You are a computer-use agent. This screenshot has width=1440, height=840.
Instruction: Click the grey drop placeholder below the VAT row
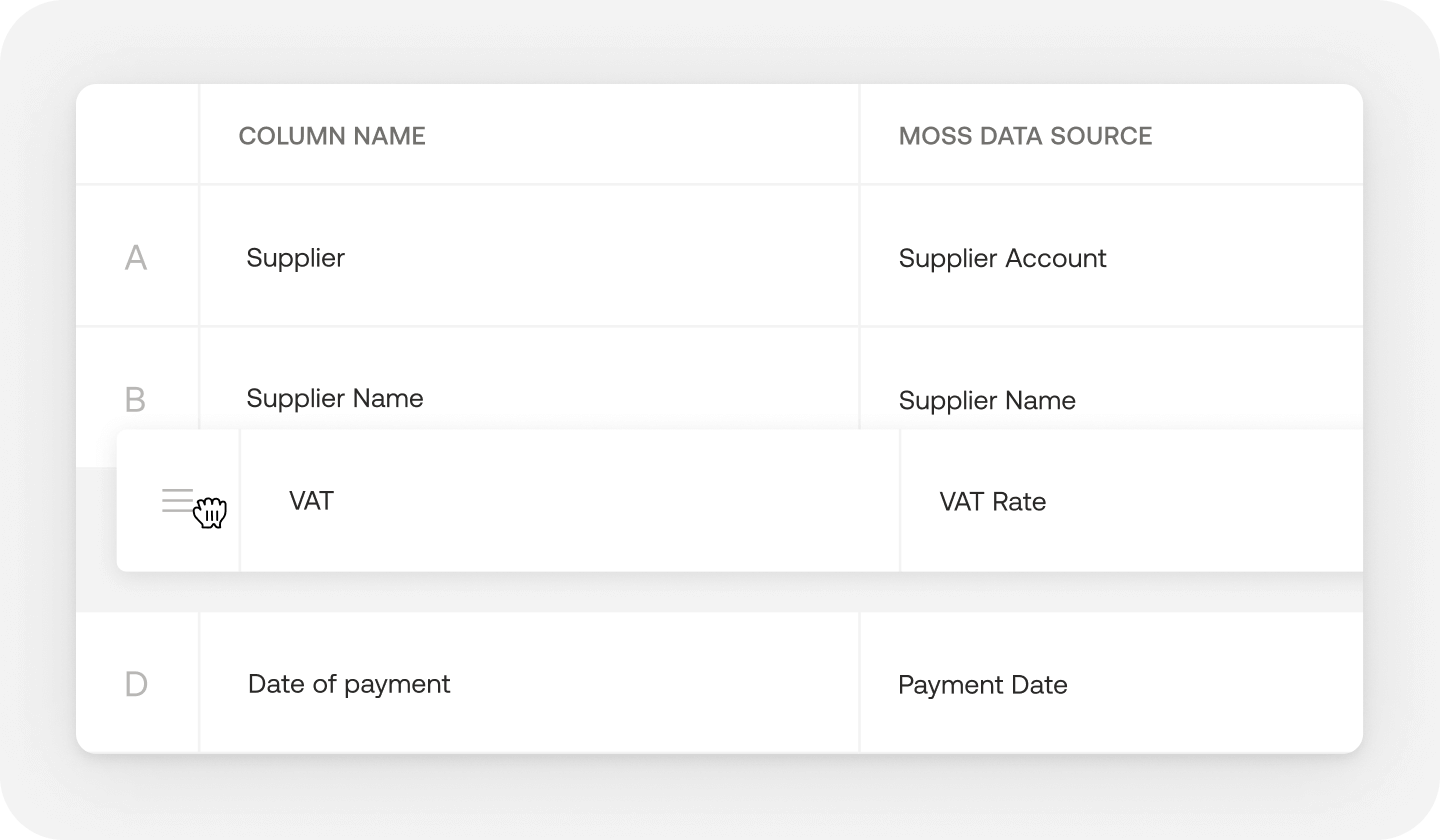coord(700,592)
